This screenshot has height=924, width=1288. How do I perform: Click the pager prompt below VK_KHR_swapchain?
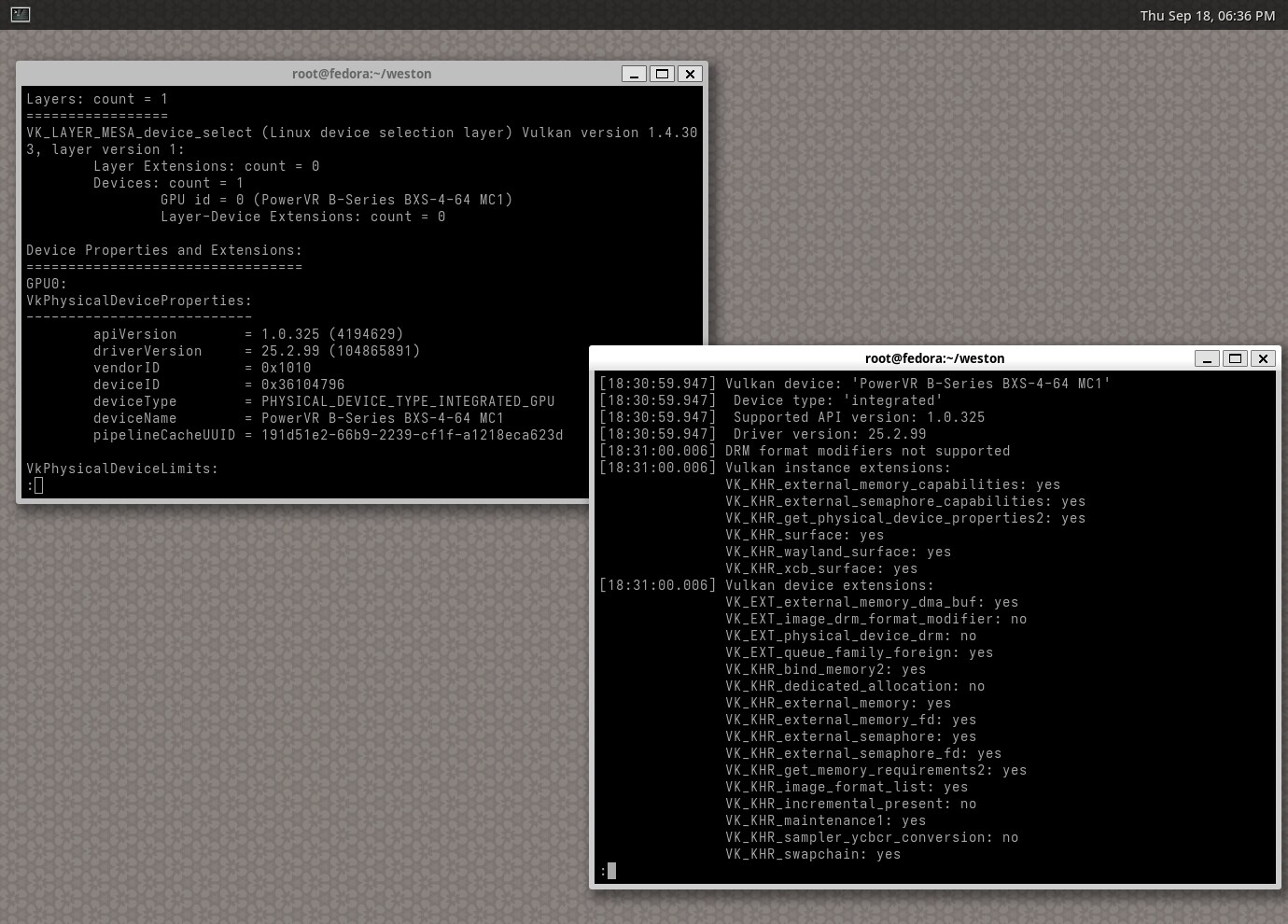[609, 871]
